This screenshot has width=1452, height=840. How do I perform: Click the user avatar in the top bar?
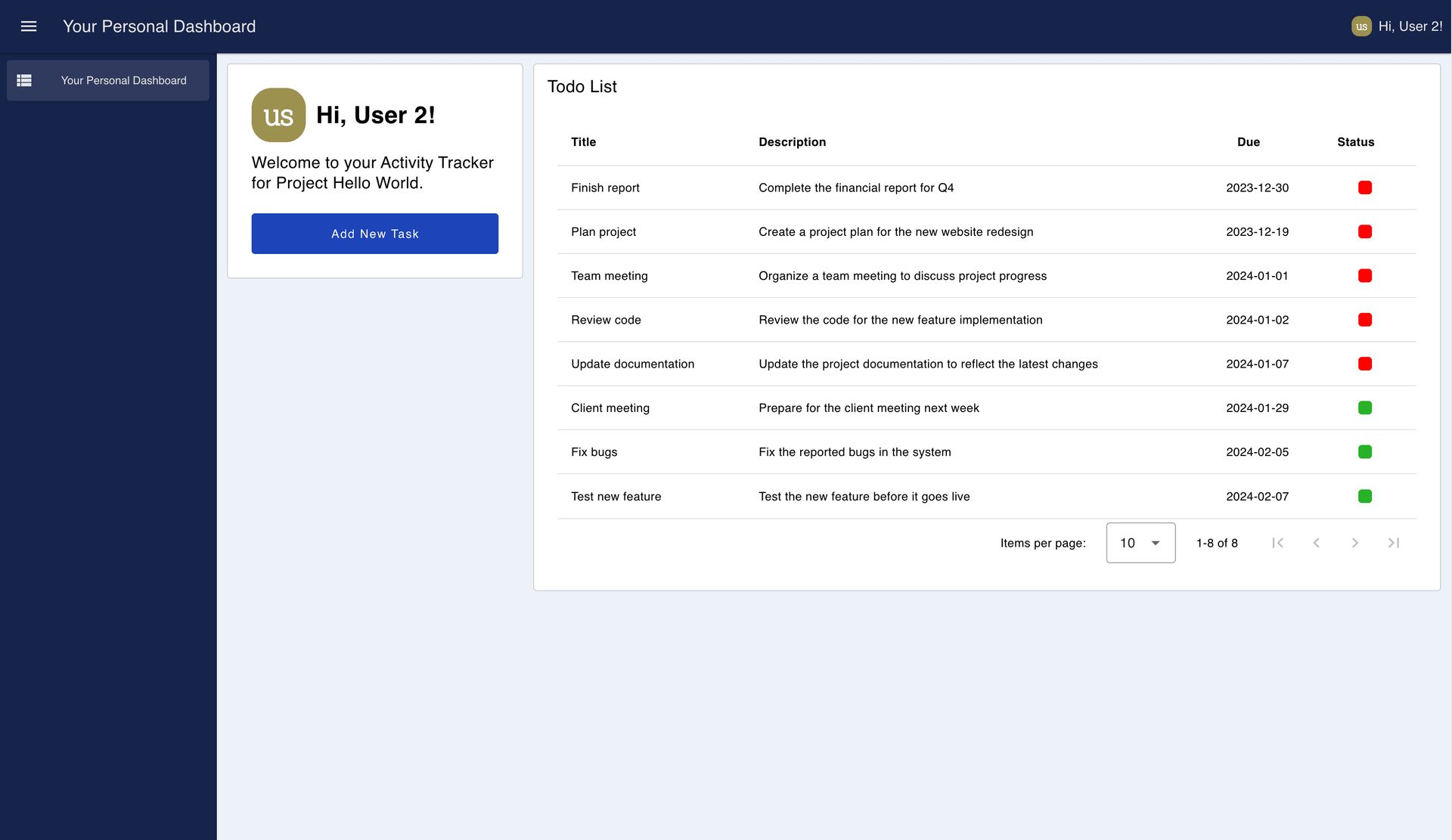coord(1361,26)
